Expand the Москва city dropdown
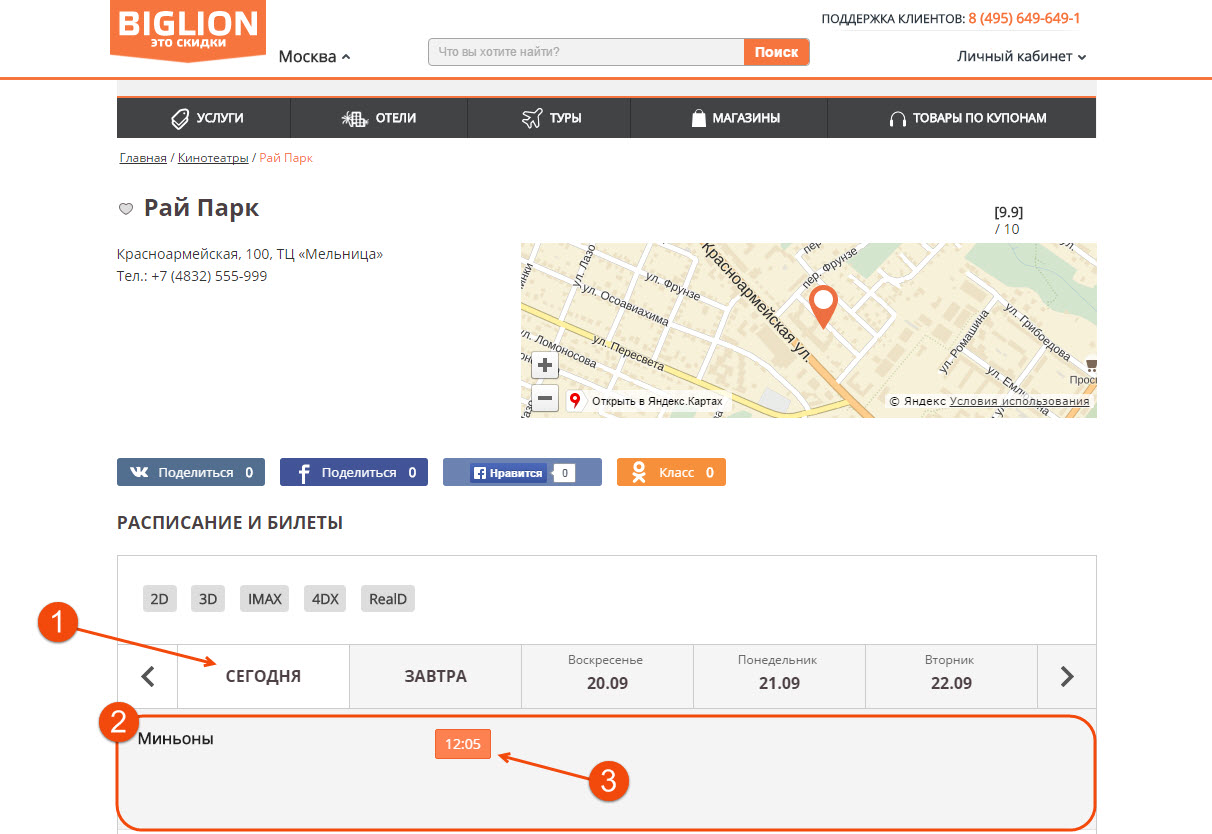 coord(314,57)
